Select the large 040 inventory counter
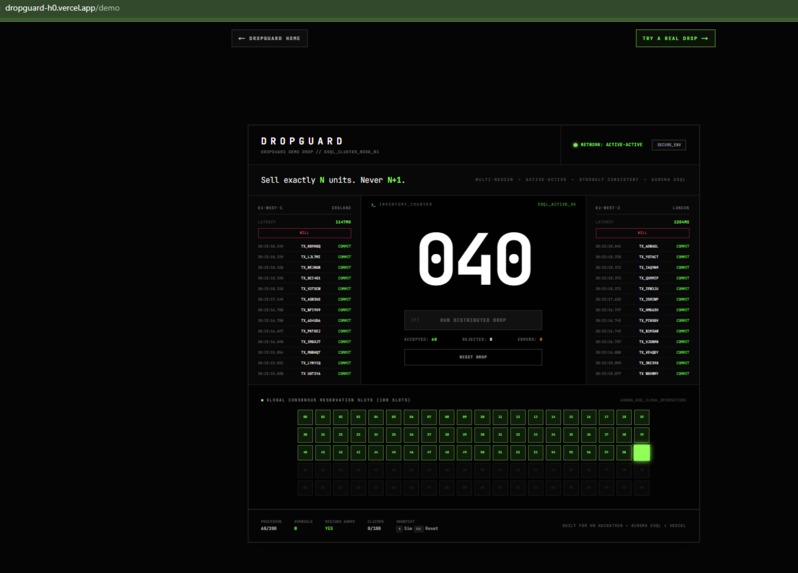The width and height of the screenshot is (798, 573). point(474,259)
